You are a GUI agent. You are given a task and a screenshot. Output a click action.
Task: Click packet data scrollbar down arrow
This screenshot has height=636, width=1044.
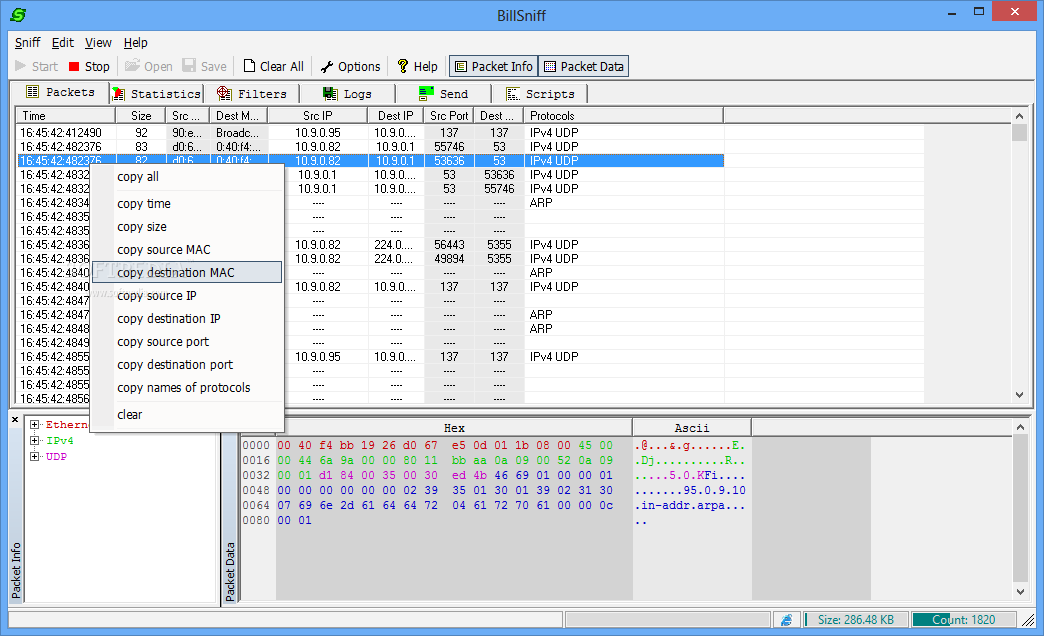1020,591
